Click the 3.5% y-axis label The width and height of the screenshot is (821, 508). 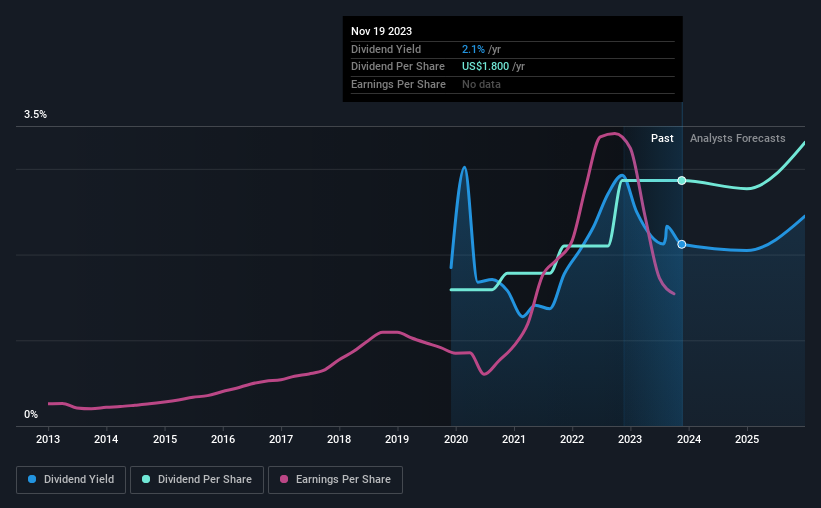[35, 114]
